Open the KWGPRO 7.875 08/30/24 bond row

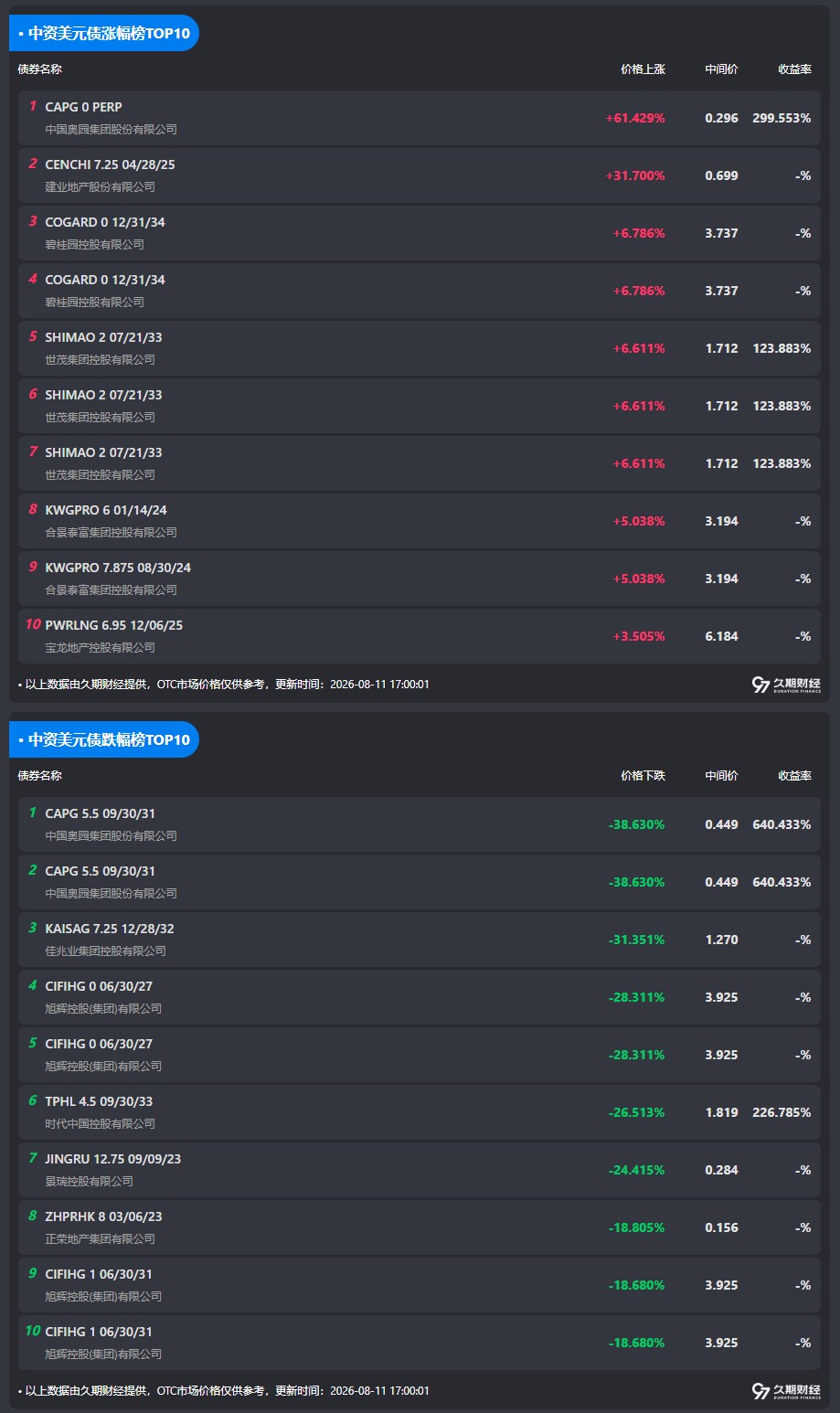click(420, 579)
